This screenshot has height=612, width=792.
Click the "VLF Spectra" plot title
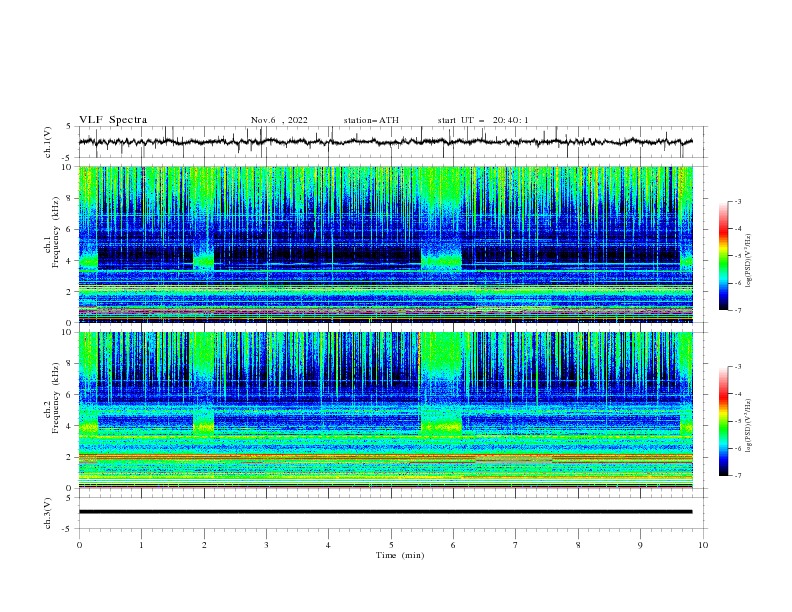tap(113, 120)
